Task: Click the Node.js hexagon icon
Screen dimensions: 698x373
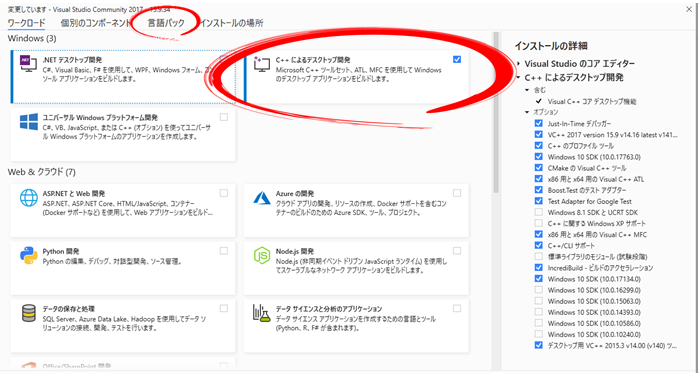Action: [x=262, y=255]
